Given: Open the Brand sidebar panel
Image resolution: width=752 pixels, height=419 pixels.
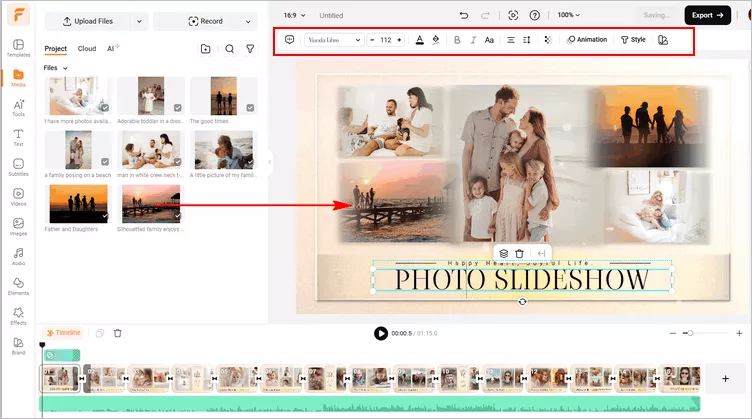Looking at the screenshot, I should pos(18,345).
